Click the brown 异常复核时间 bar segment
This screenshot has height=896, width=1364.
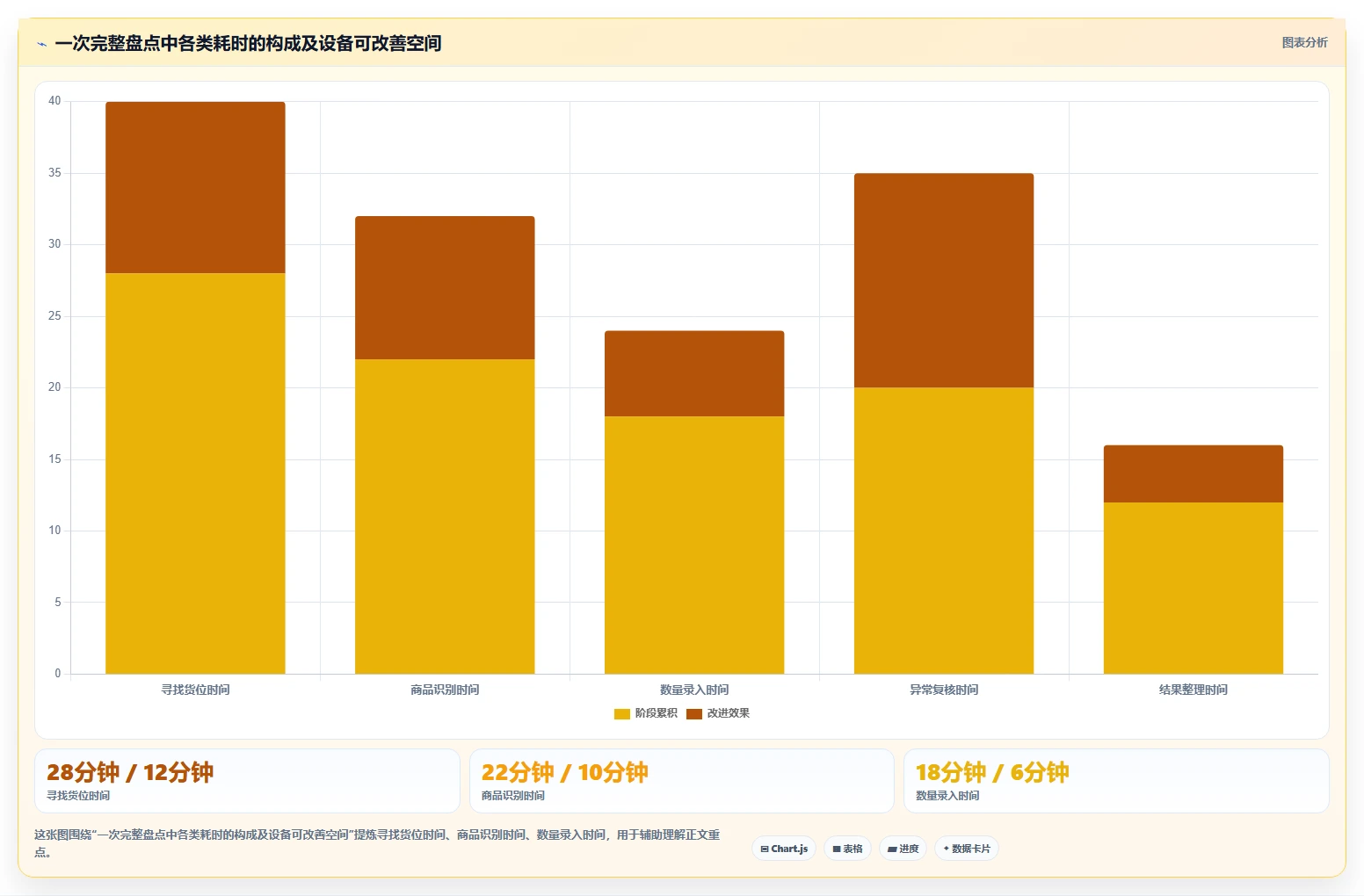[x=944, y=280]
